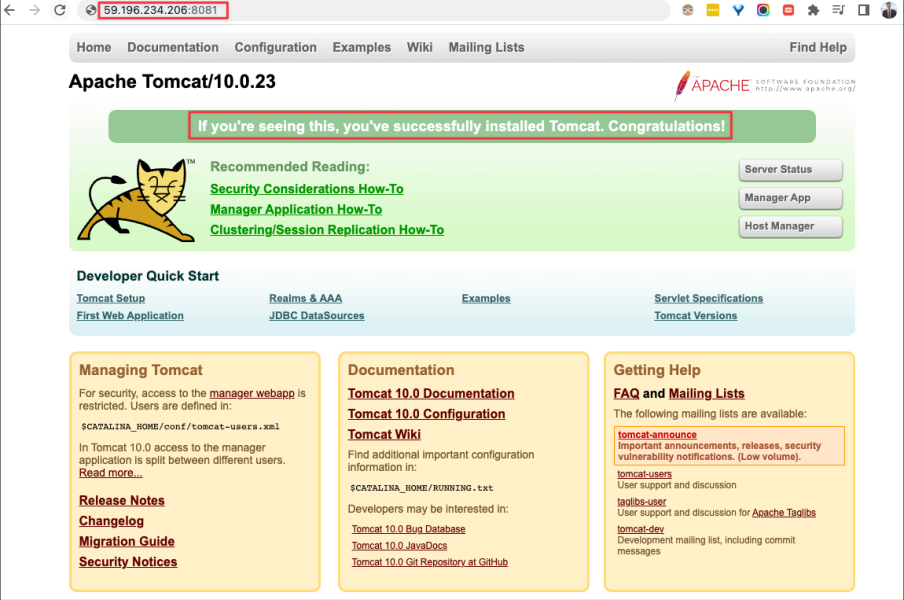Open Tomcat 10.0 Configuration link
Image resolution: width=904 pixels, height=600 pixels.
(x=427, y=414)
